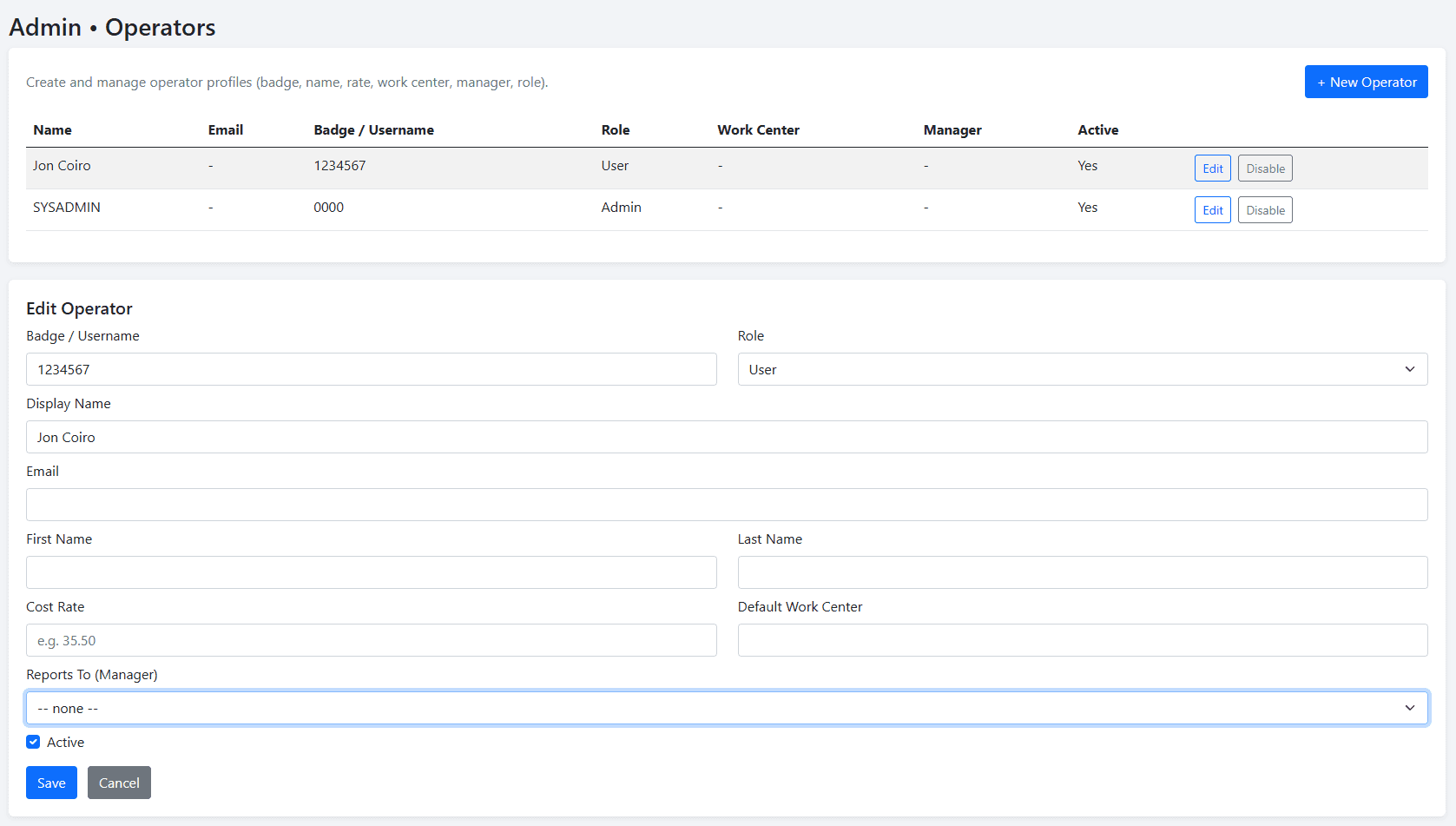Click into the Display Name field
This screenshot has height=826, width=1456.
[x=726, y=437]
